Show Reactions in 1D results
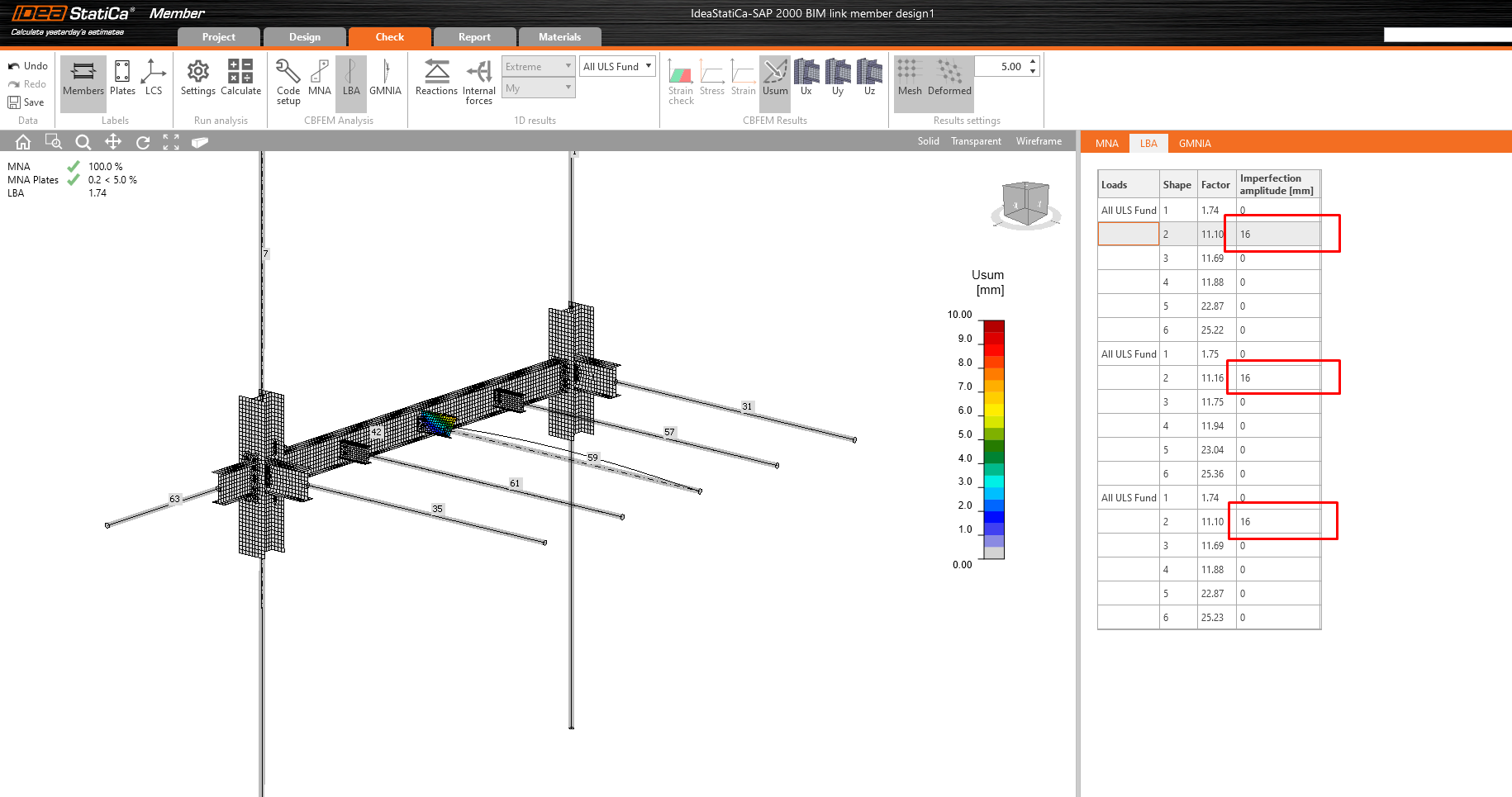The width and height of the screenshot is (1512, 797). (436, 78)
